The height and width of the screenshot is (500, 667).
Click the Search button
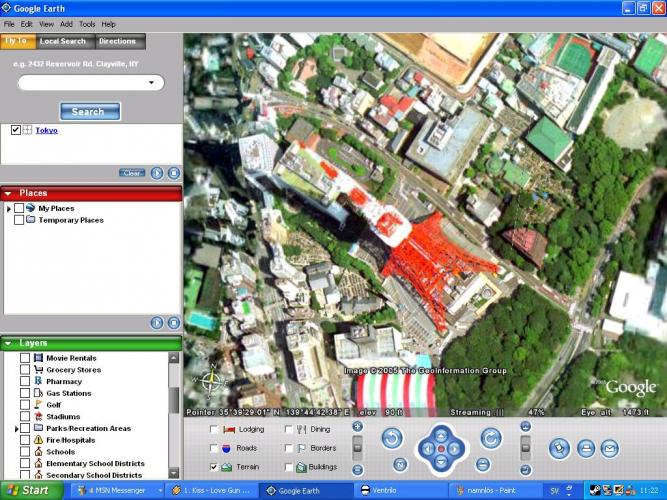[x=89, y=111]
